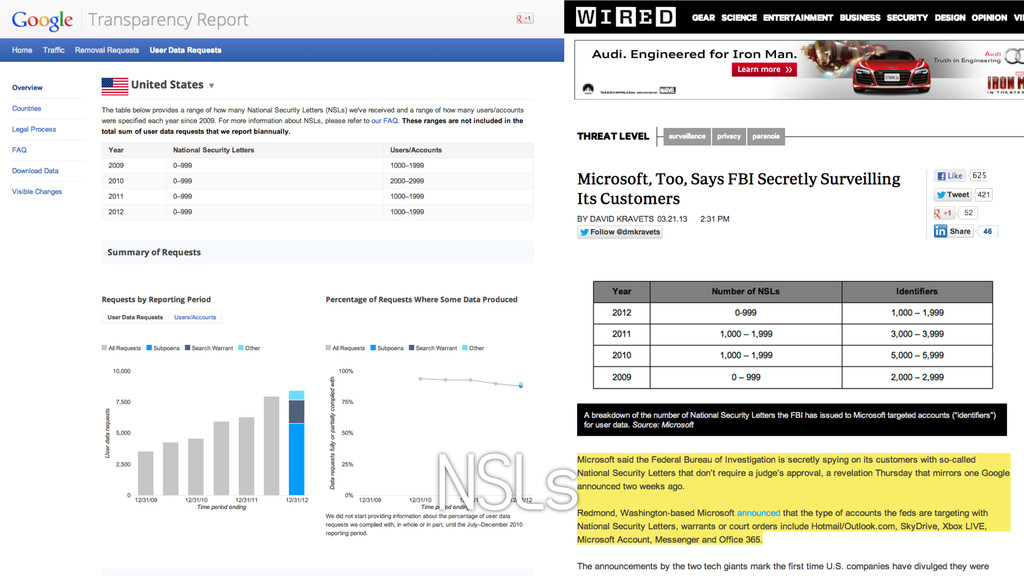Image resolution: width=1024 pixels, height=576 pixels.
Task: Select the paranoia tag
Action: click(765, 136)
